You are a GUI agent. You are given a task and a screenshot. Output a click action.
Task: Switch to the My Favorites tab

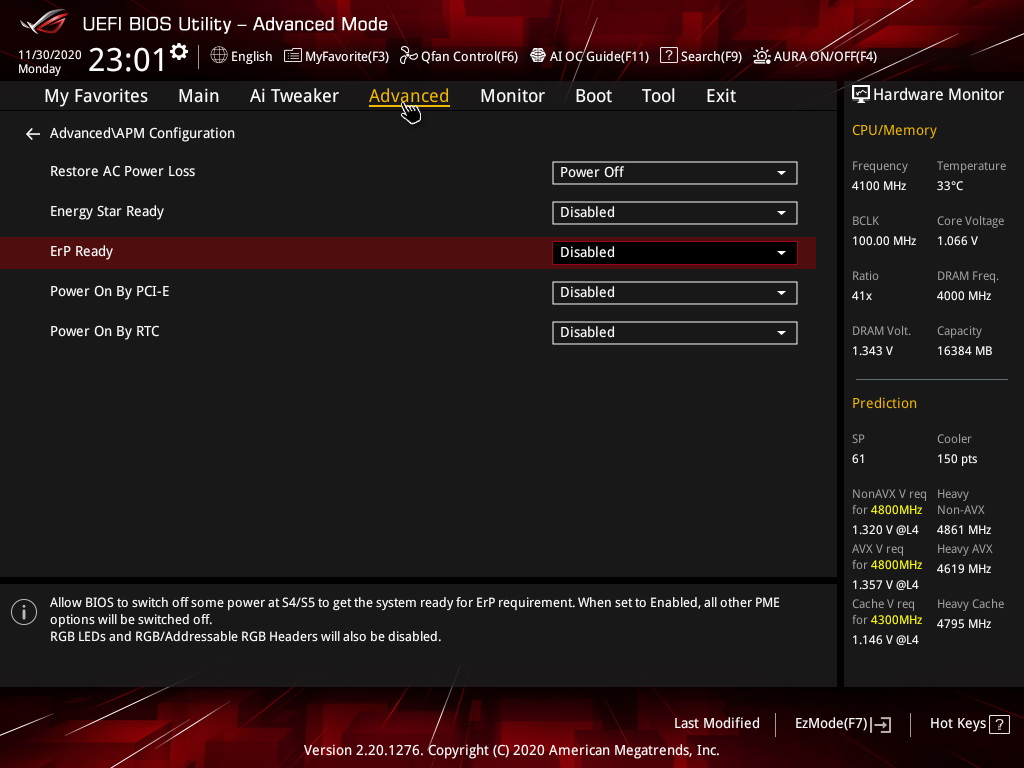tap(96, 96)
